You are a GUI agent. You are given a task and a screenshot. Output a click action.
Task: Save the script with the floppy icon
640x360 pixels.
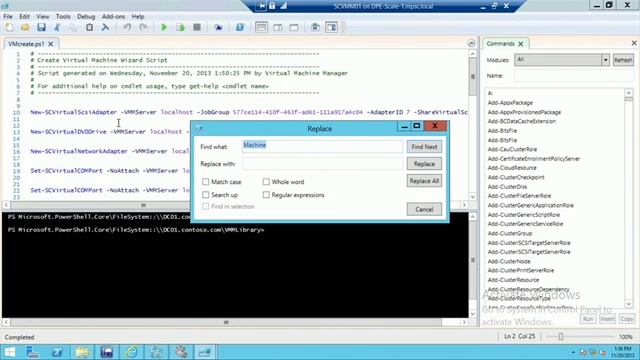coord(41,27)
